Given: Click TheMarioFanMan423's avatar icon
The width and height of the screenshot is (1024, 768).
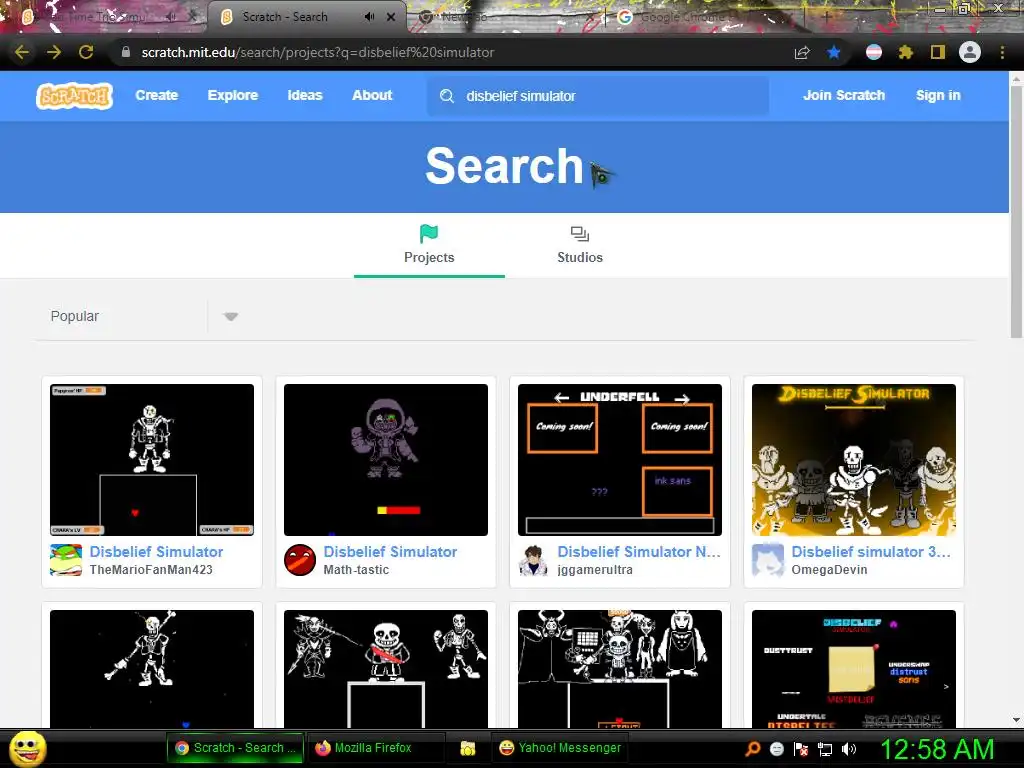Looking at the screenshot, I should pyautogui.click(x=66, y=560).
